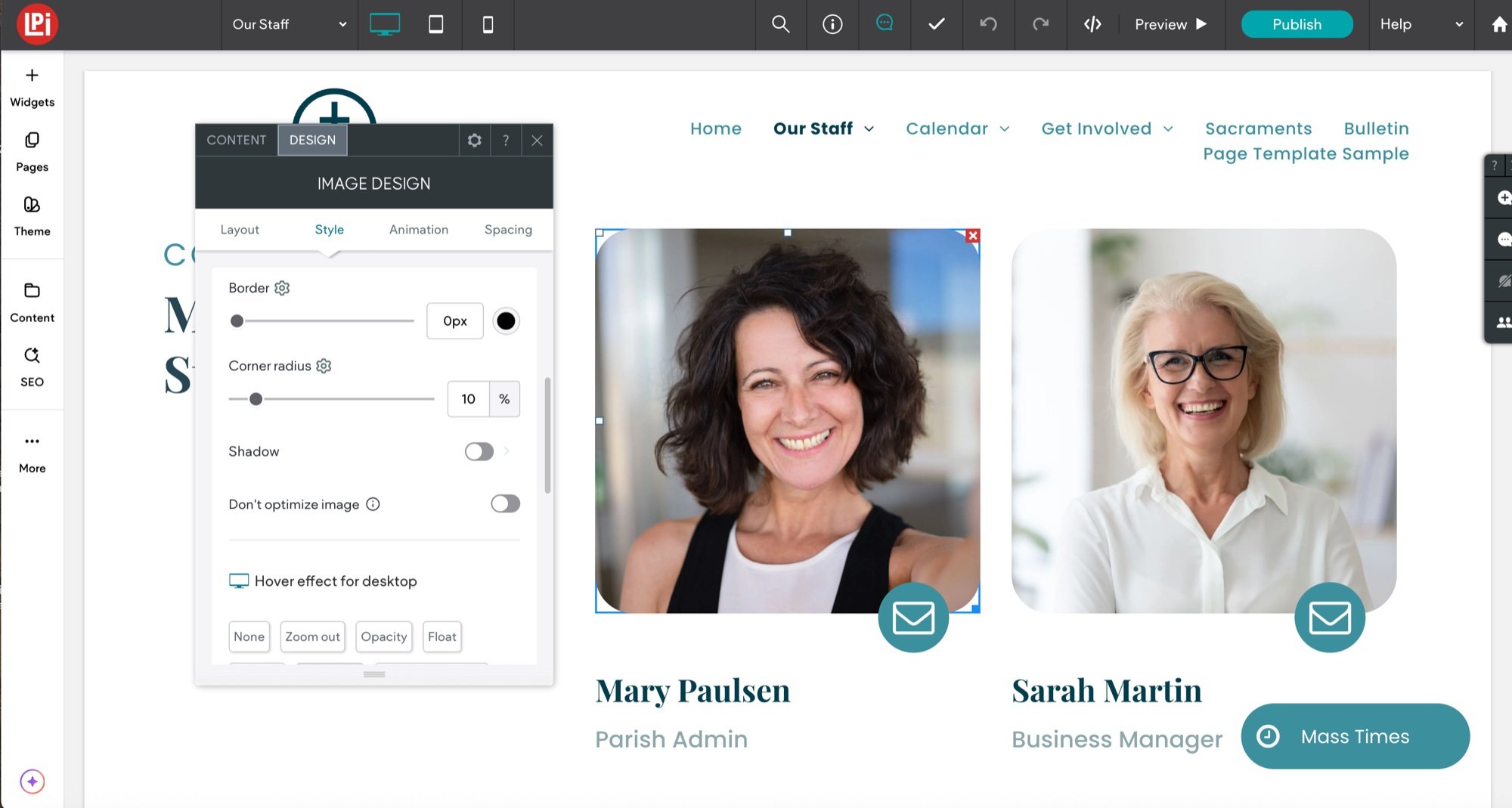Open SEO settings in sidebar
The image size is (1512, 808).
tap(32, 367)
